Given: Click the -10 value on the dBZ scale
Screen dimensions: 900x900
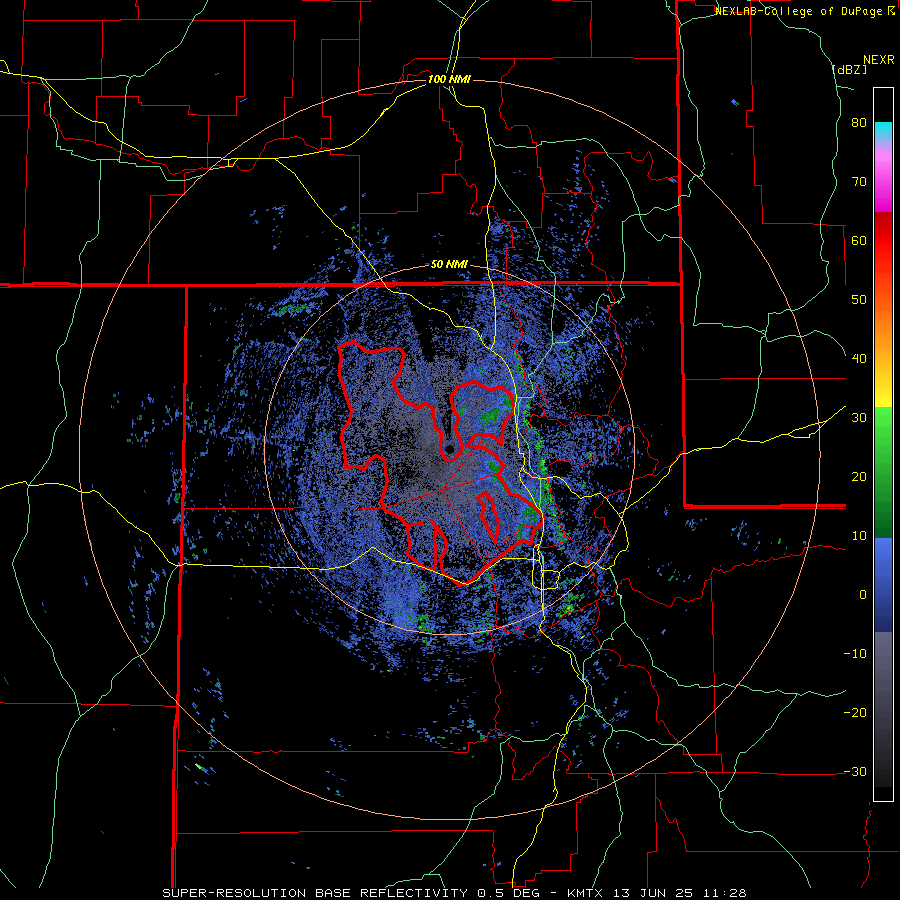Looking at the screenshot, I should tap(855, 654).
